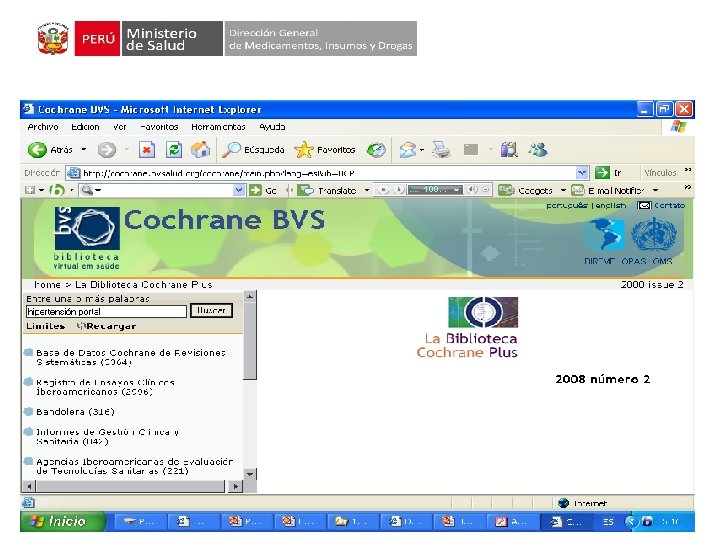The height and width of the screenshot is (540, 720).
Task: Click the green Go arrow in search toolbar
Action: coord(255,190)
